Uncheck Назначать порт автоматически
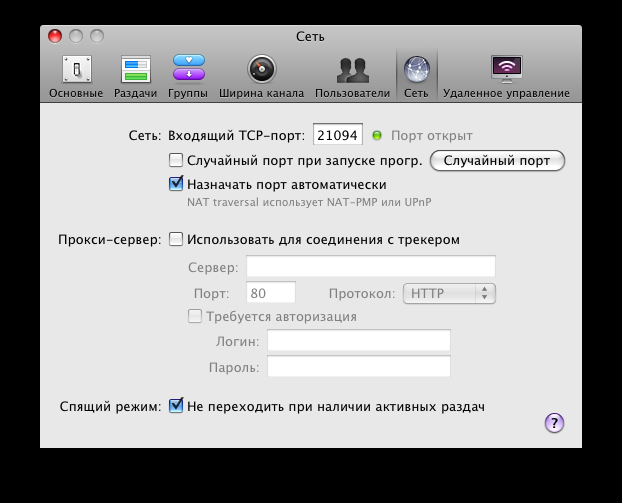This screenshot has height=503, width=622. point(176,184)
